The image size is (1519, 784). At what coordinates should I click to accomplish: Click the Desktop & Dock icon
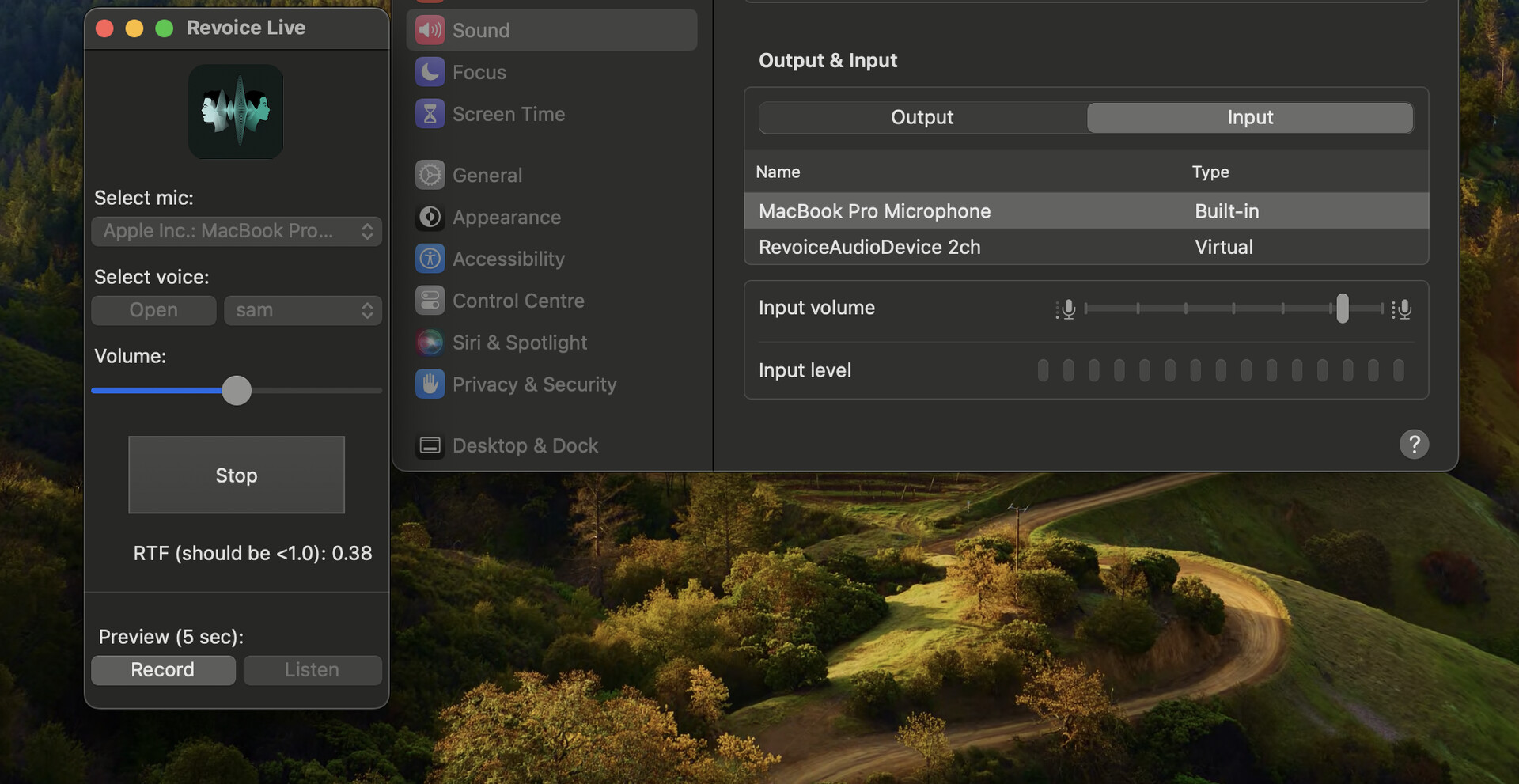pyautogui.click(x=430, y=445)
